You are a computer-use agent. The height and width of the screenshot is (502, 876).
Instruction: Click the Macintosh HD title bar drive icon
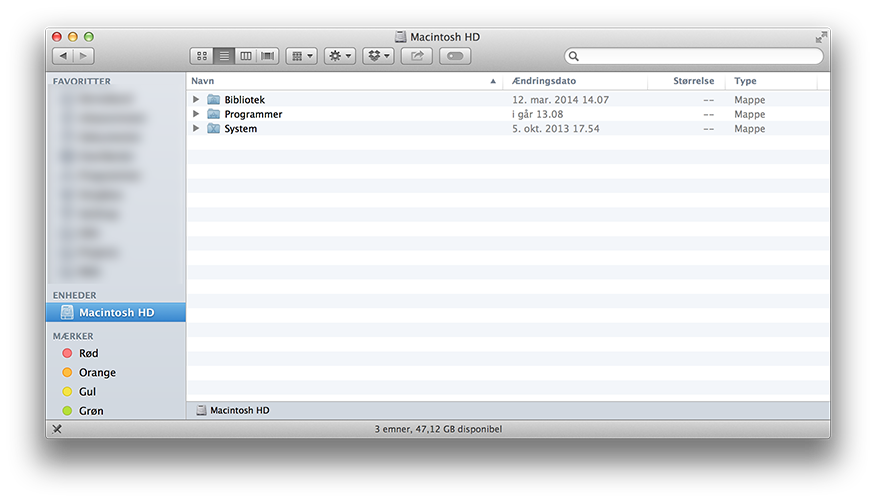coord(400,37)
